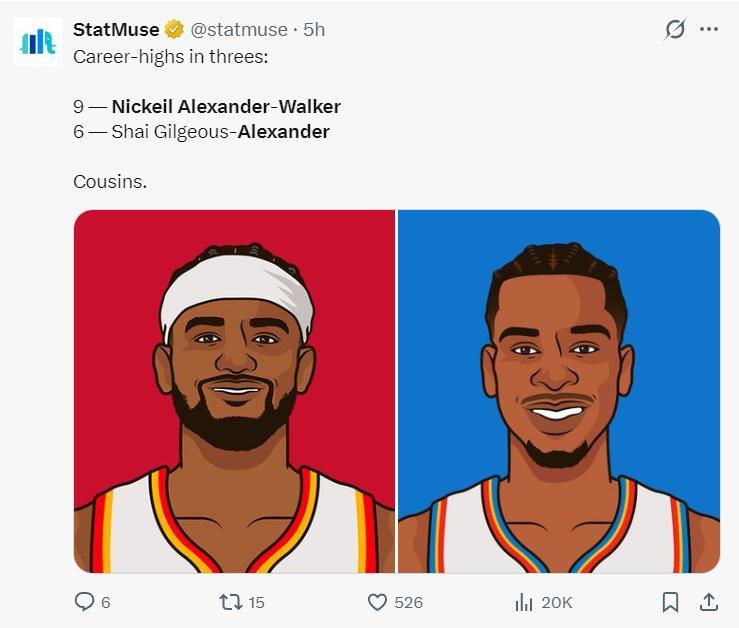Open the StatMuse profile avatar
This screenshot has width=739, height=628.
[38, 42]
